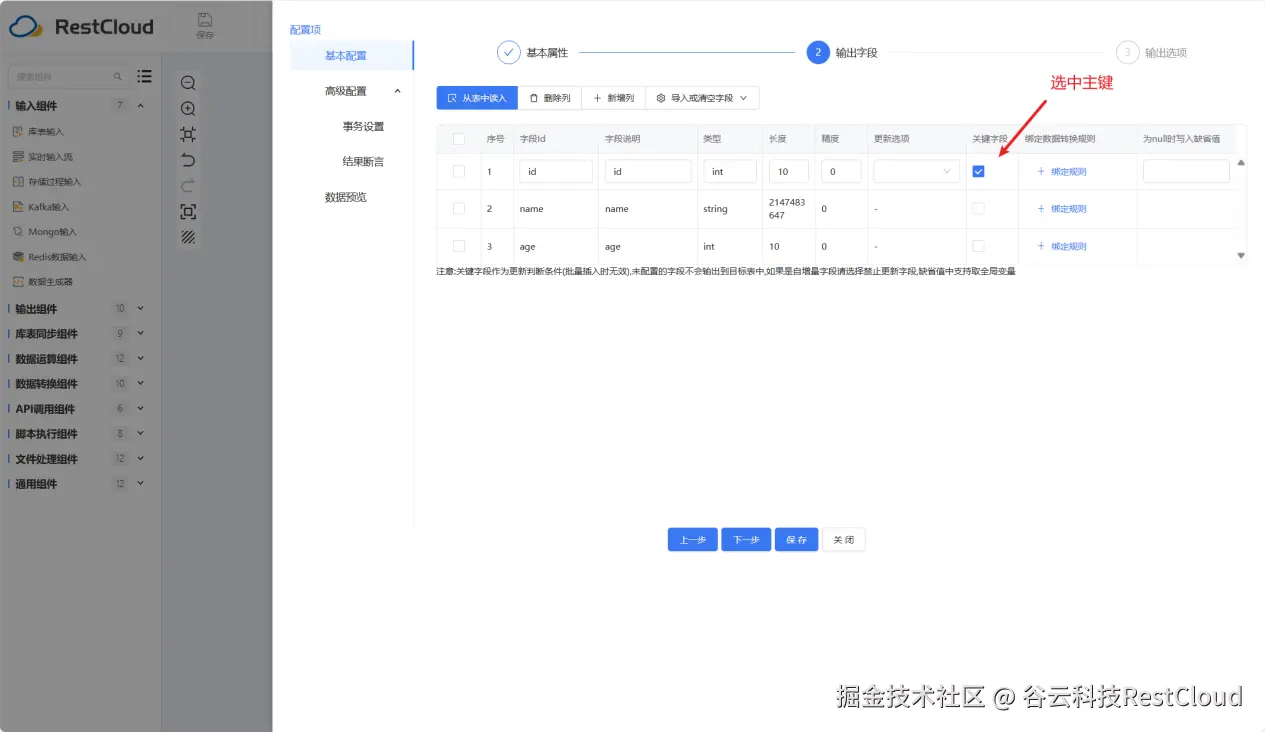This screenshot has width=1265, height=732.
Task: Check the 关键字段 checkbox for age
Action: 979,246
